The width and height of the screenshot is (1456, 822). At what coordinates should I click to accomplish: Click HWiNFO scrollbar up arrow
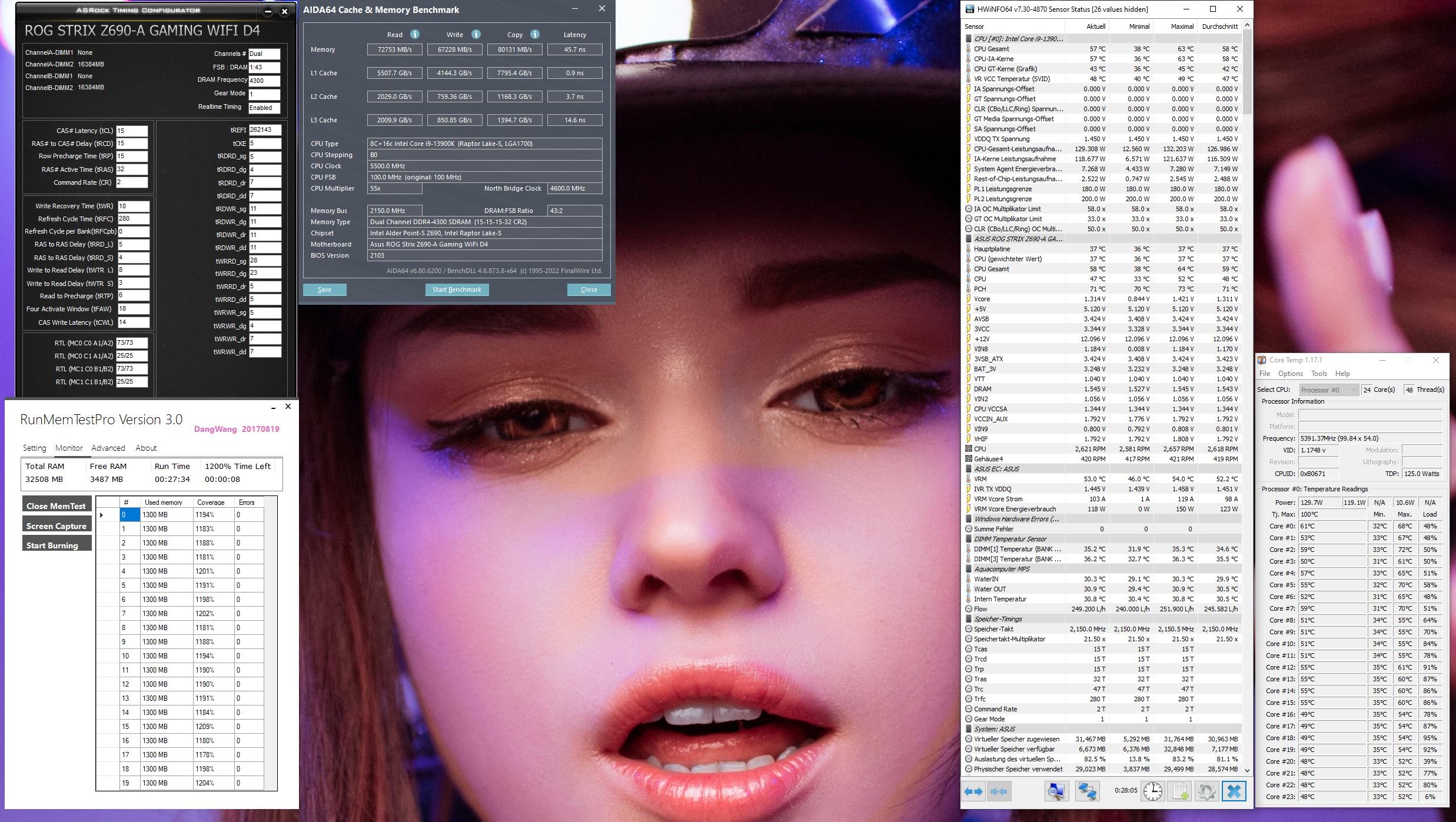1247,25
